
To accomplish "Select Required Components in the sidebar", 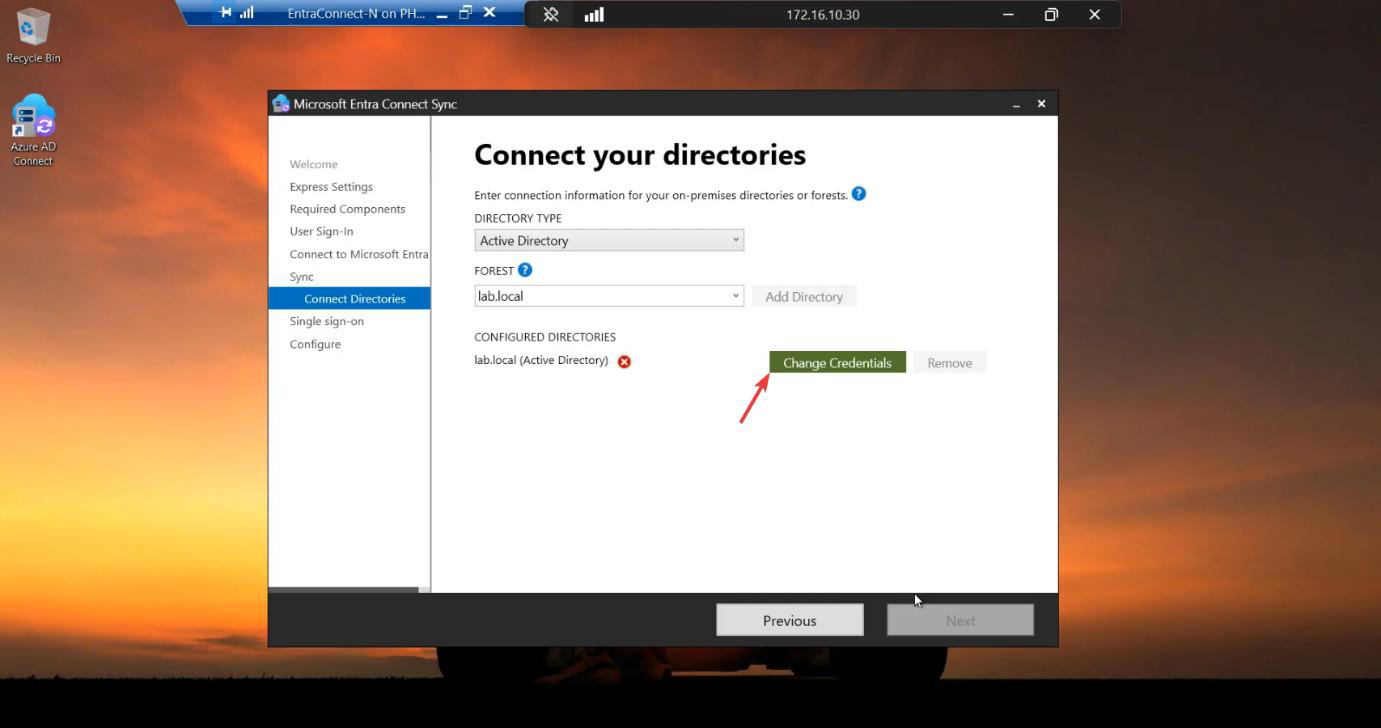I will (347, 209).
